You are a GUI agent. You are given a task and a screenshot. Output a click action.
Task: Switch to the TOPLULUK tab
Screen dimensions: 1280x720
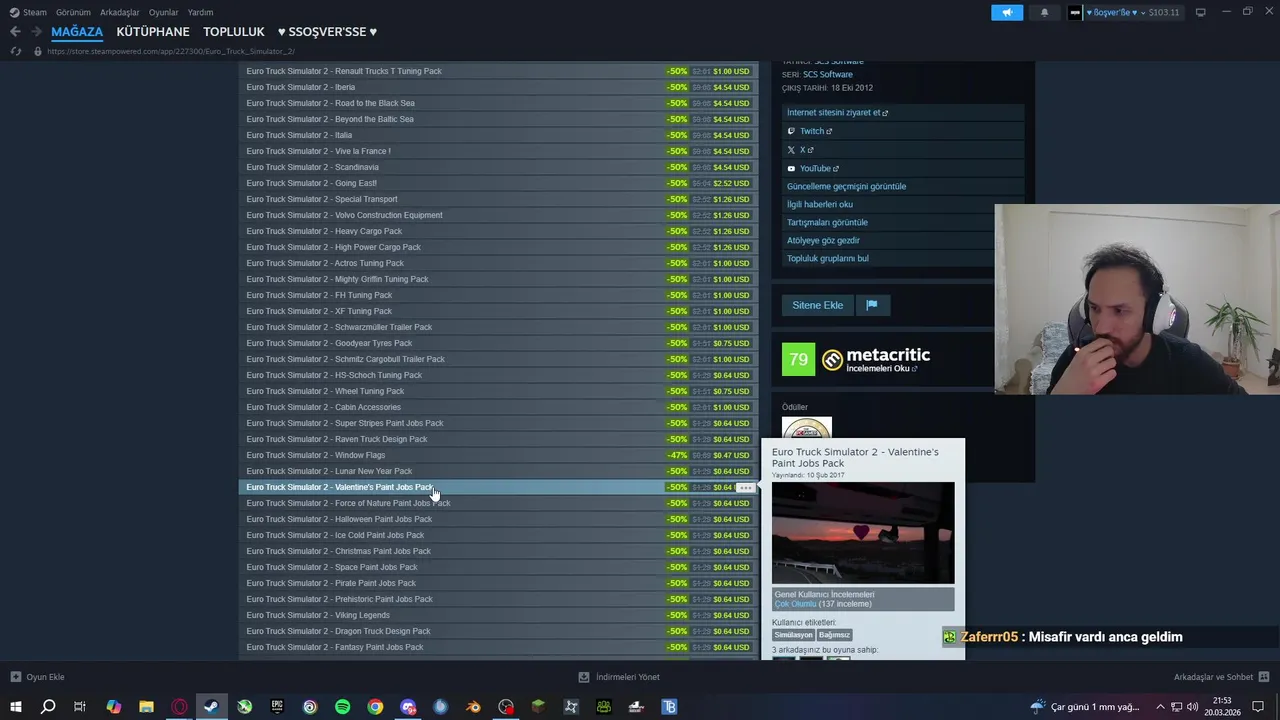coord(234,32)
